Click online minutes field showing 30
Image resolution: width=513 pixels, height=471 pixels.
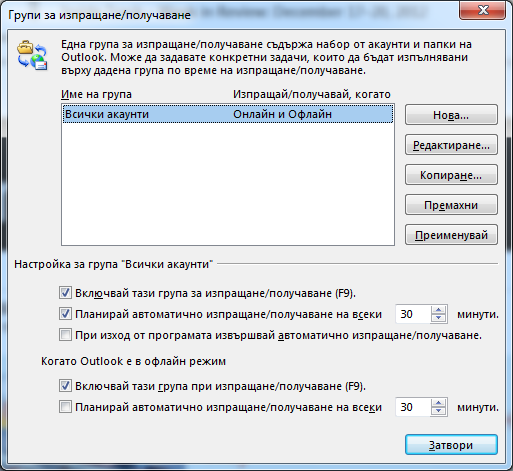coord(413,314)
